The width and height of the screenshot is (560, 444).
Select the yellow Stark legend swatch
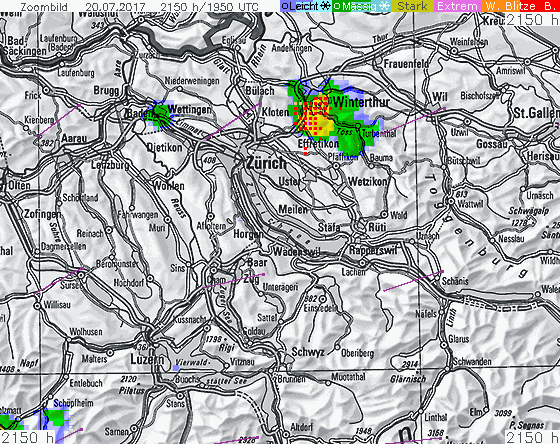tap(412, 6)
